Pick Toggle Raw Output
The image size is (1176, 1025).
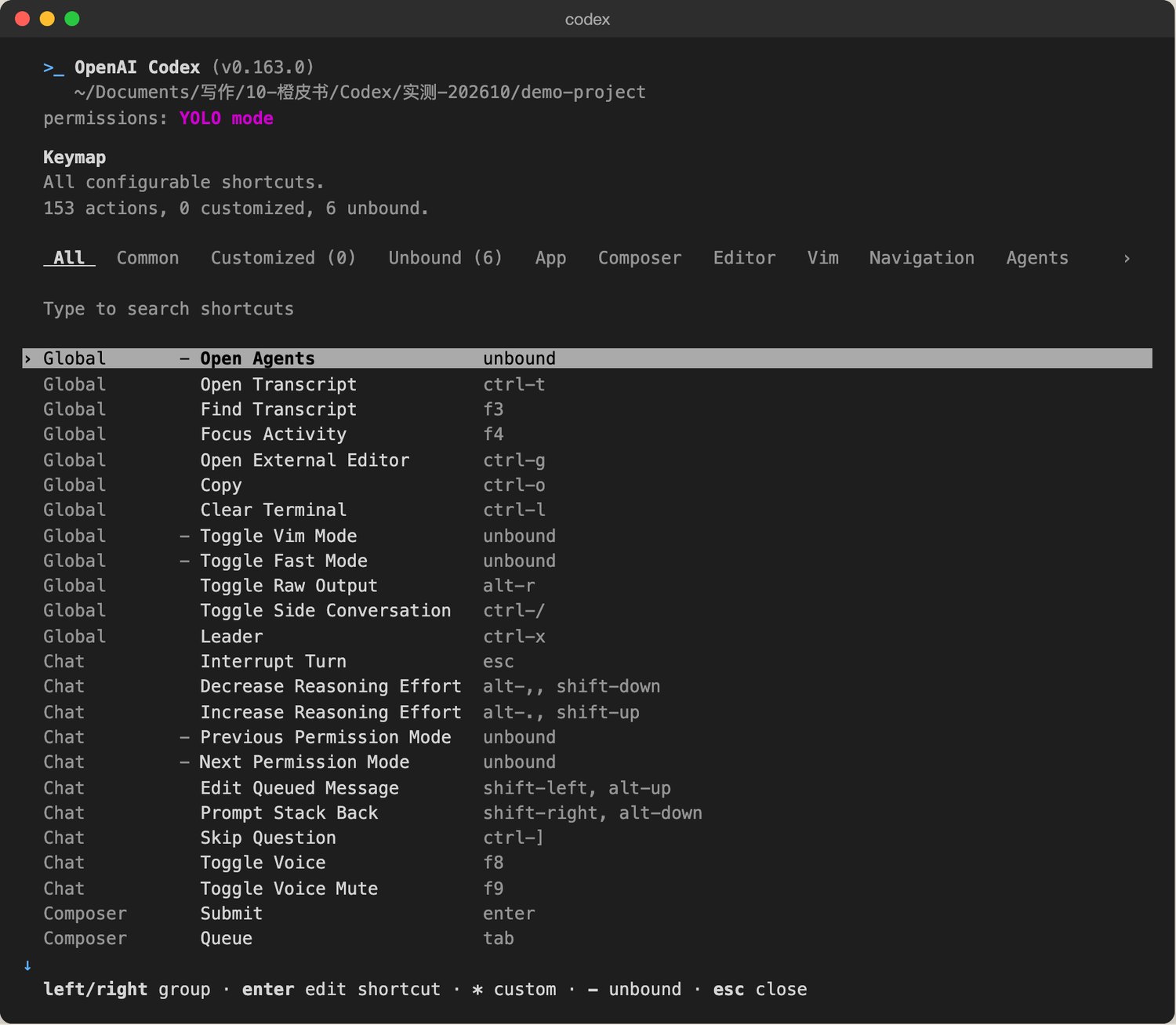pyautogui.click(x=587, y=586)
